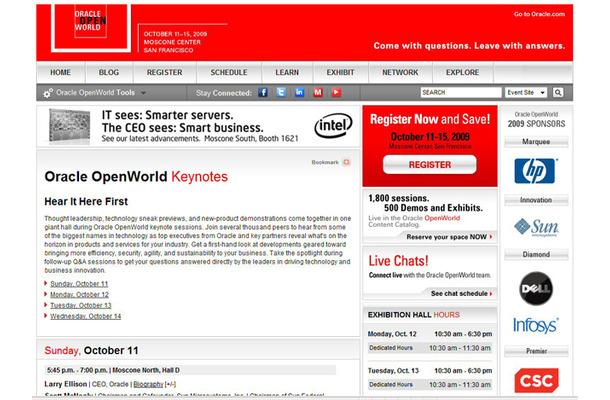The height and width of the screenshot is (400, 610).
Task: Open the Infosys sponsor logo
Action: click(x=536, y=325)
